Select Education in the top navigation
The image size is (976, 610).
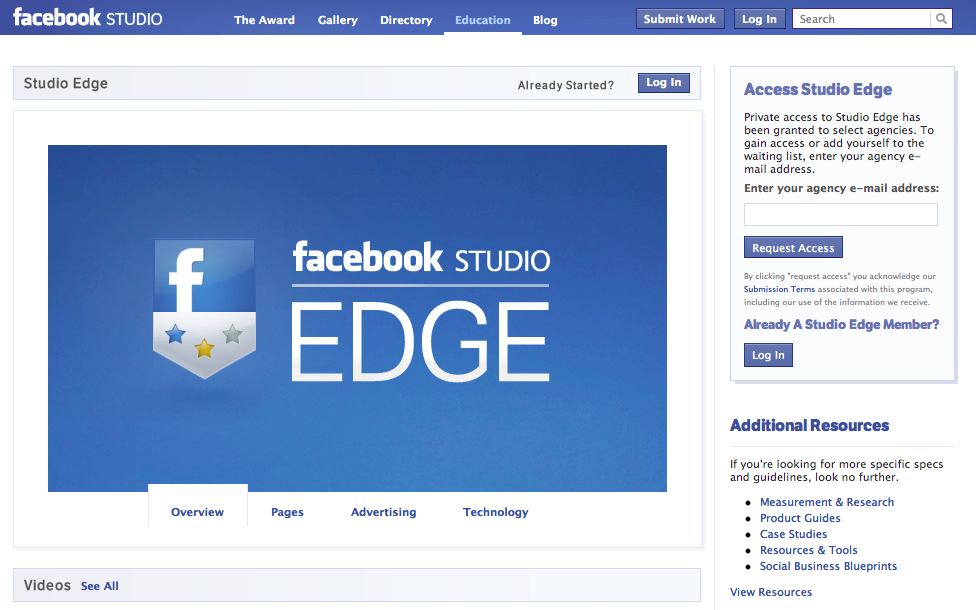(482, 20)
